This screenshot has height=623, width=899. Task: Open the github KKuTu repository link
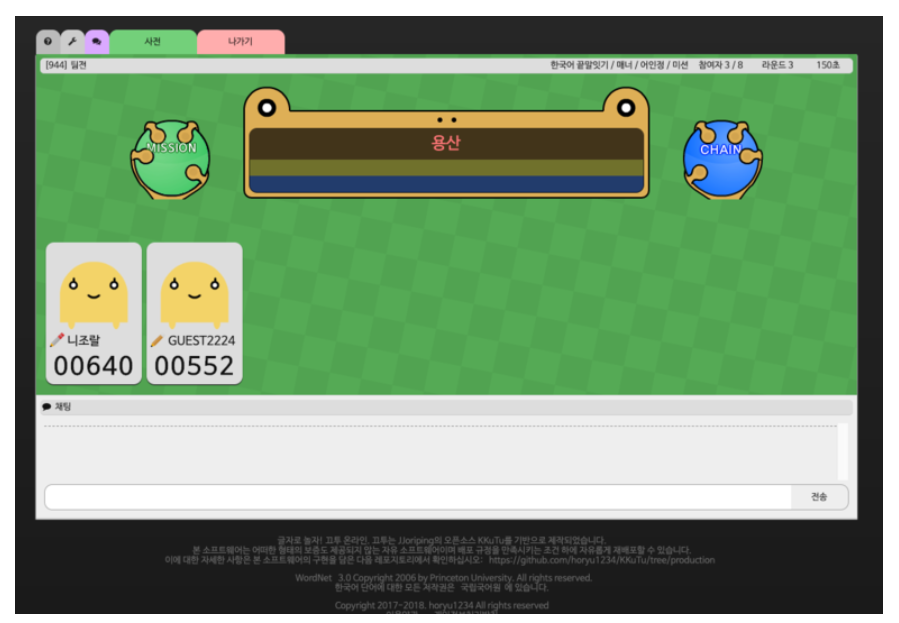(x=601, y=560)
